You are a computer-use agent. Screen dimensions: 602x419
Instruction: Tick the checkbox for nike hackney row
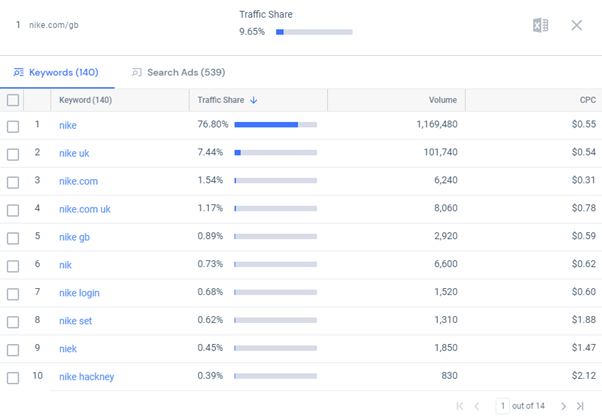click(x=13, y=378)
